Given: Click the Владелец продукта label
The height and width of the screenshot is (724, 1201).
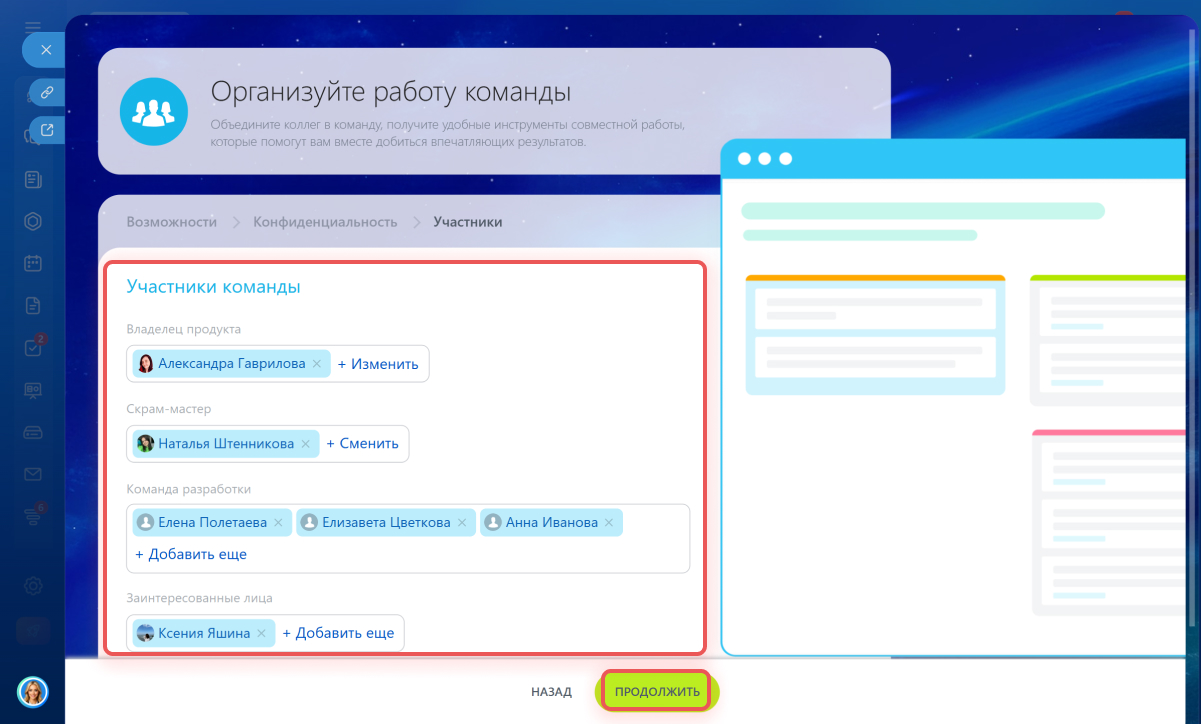Looking at the screenshot, I should click(184, 329).
